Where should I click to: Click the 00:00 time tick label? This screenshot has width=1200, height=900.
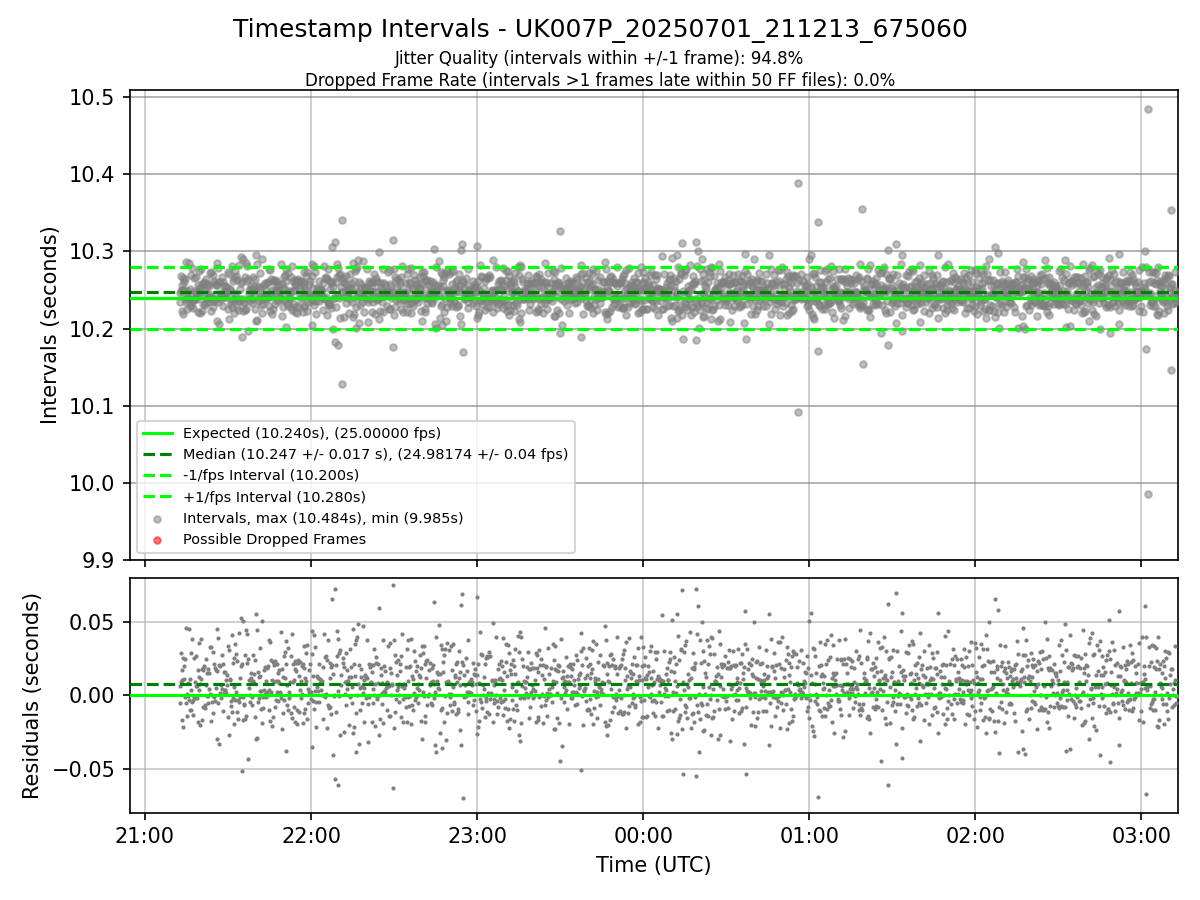(x=643, y=834)
